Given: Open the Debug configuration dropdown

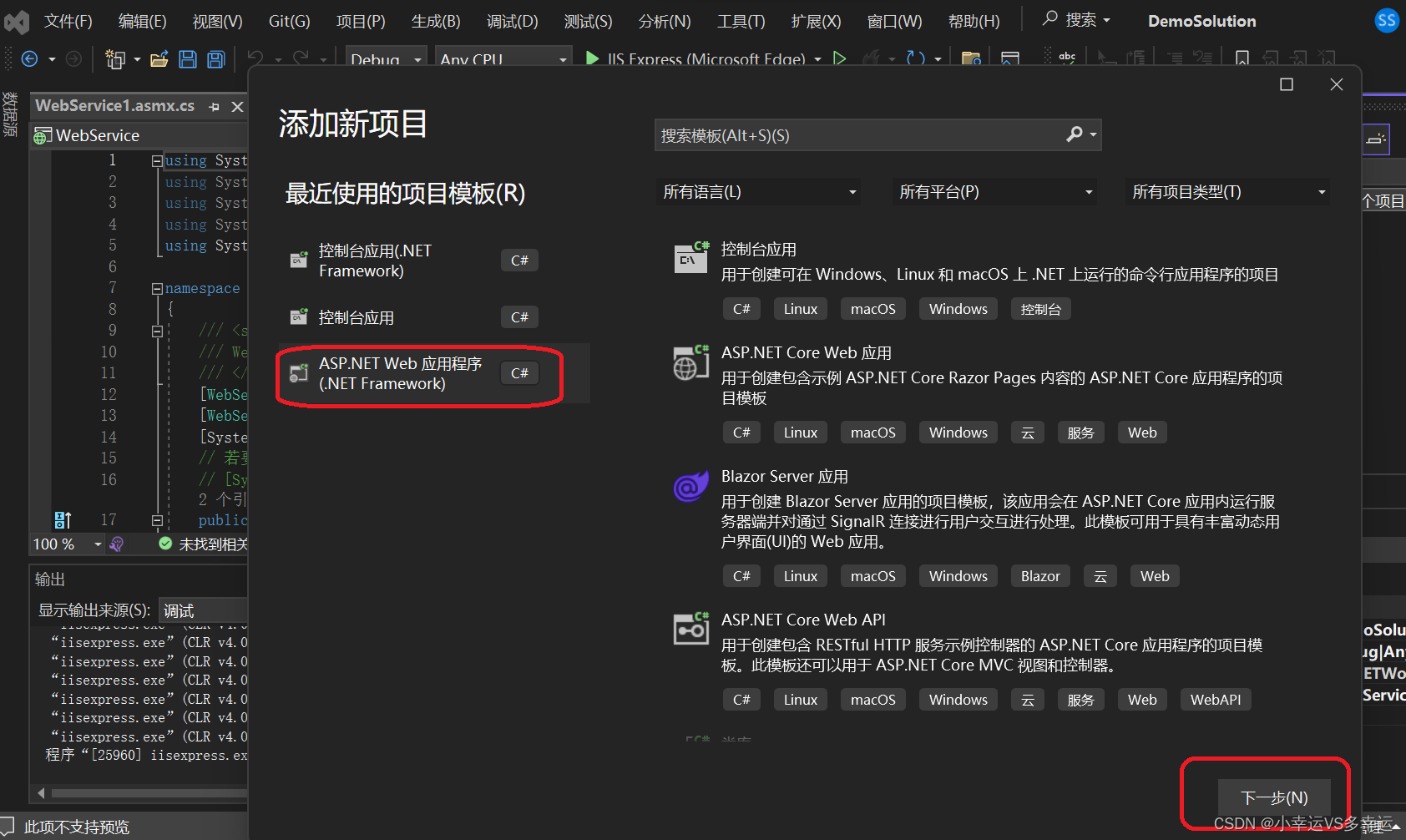Looking at the screenshot, I should 387,58.
